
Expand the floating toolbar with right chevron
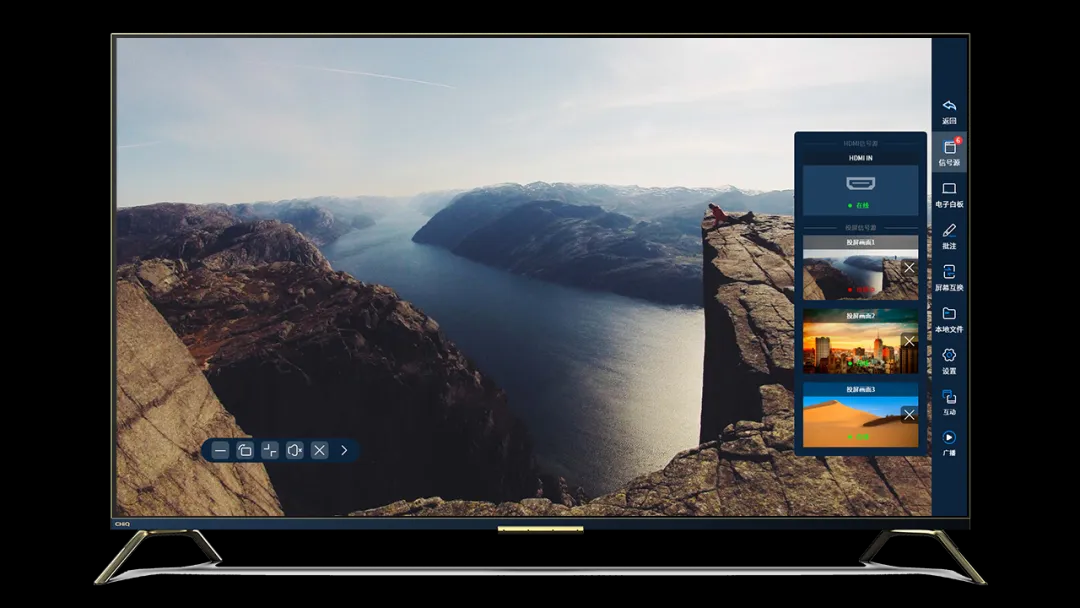(344, 450)
